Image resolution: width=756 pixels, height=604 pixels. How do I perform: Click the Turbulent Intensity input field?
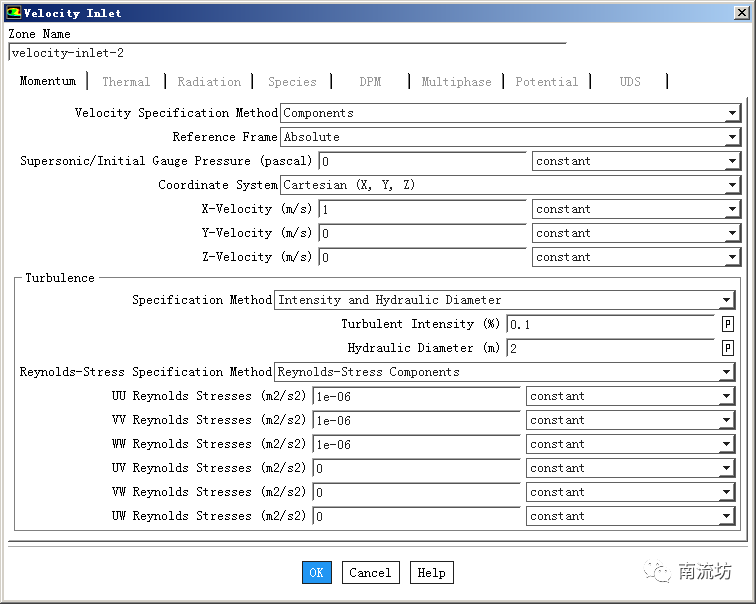pyautogui.click(x=610, y=325)
